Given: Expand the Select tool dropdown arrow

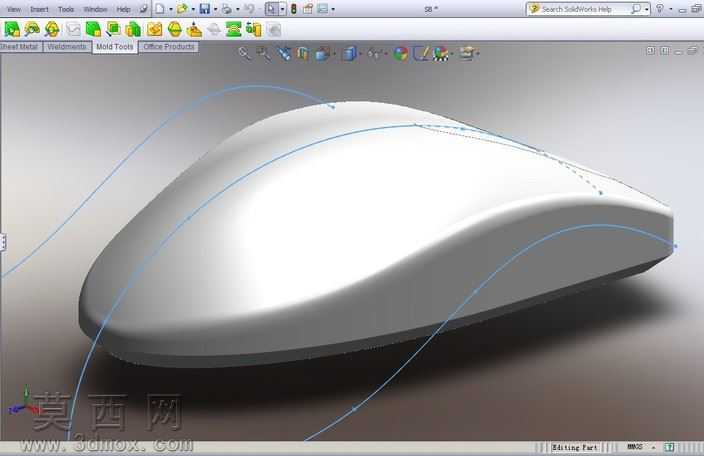Looking at the screenshot, I should (x=282, y=9).
